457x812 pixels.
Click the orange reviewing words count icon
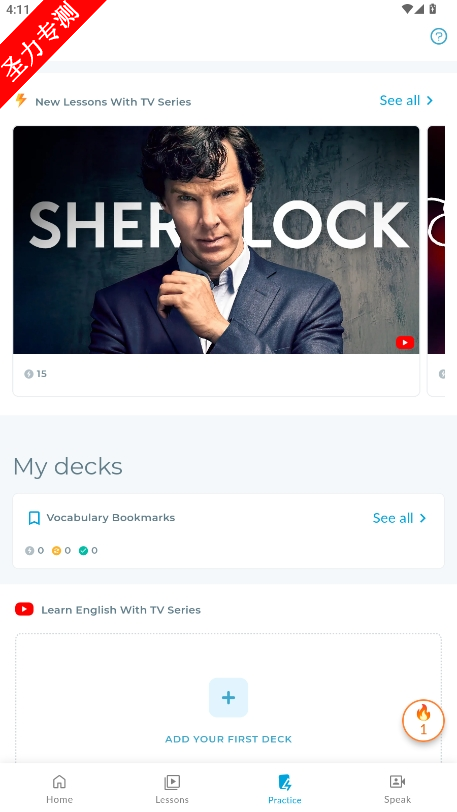(56, 550)
